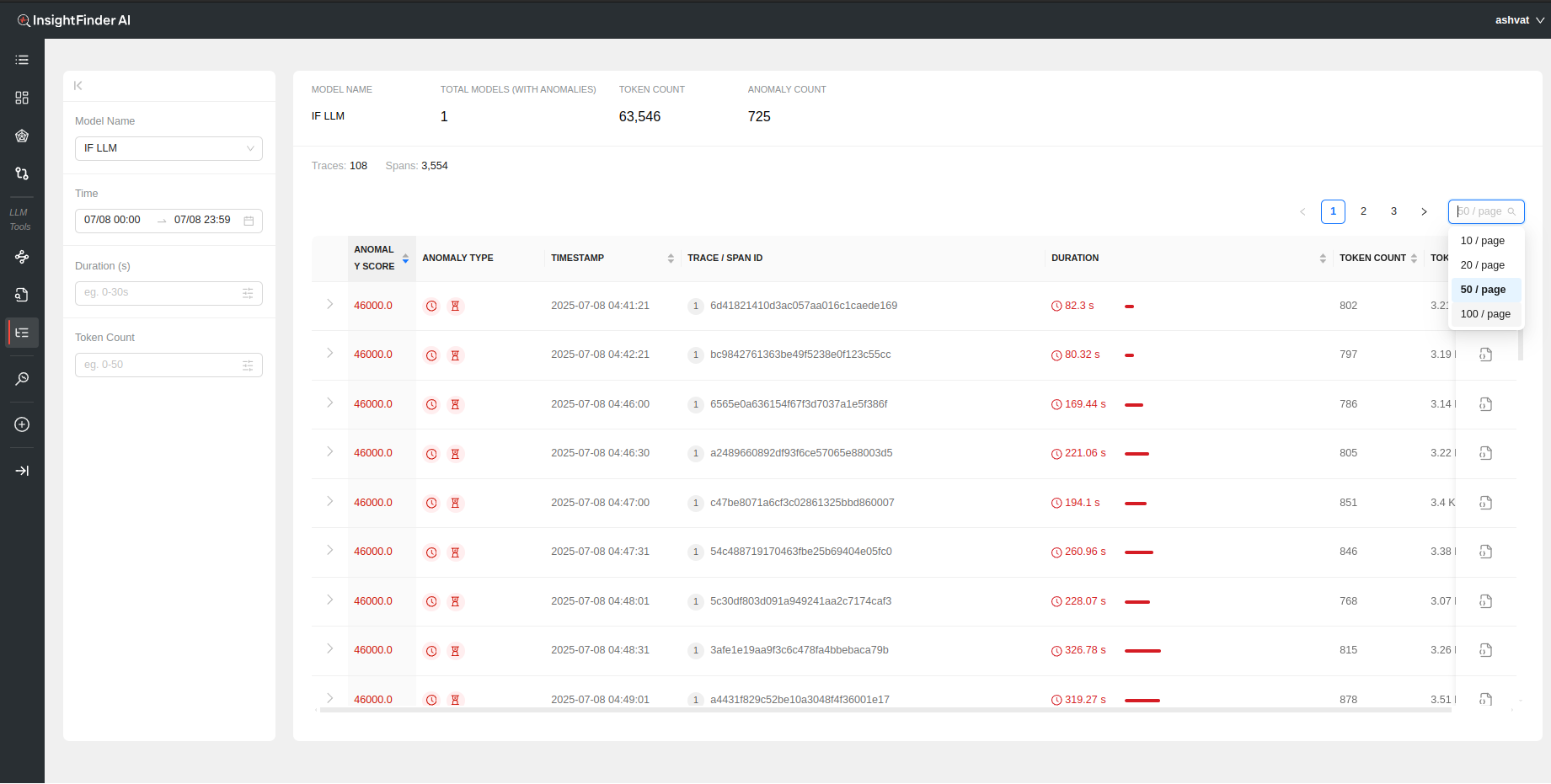Viewport: 1551px width, 784px height.
Task: Open the ashvat user account menu
Action: [x=1518, y=20]
